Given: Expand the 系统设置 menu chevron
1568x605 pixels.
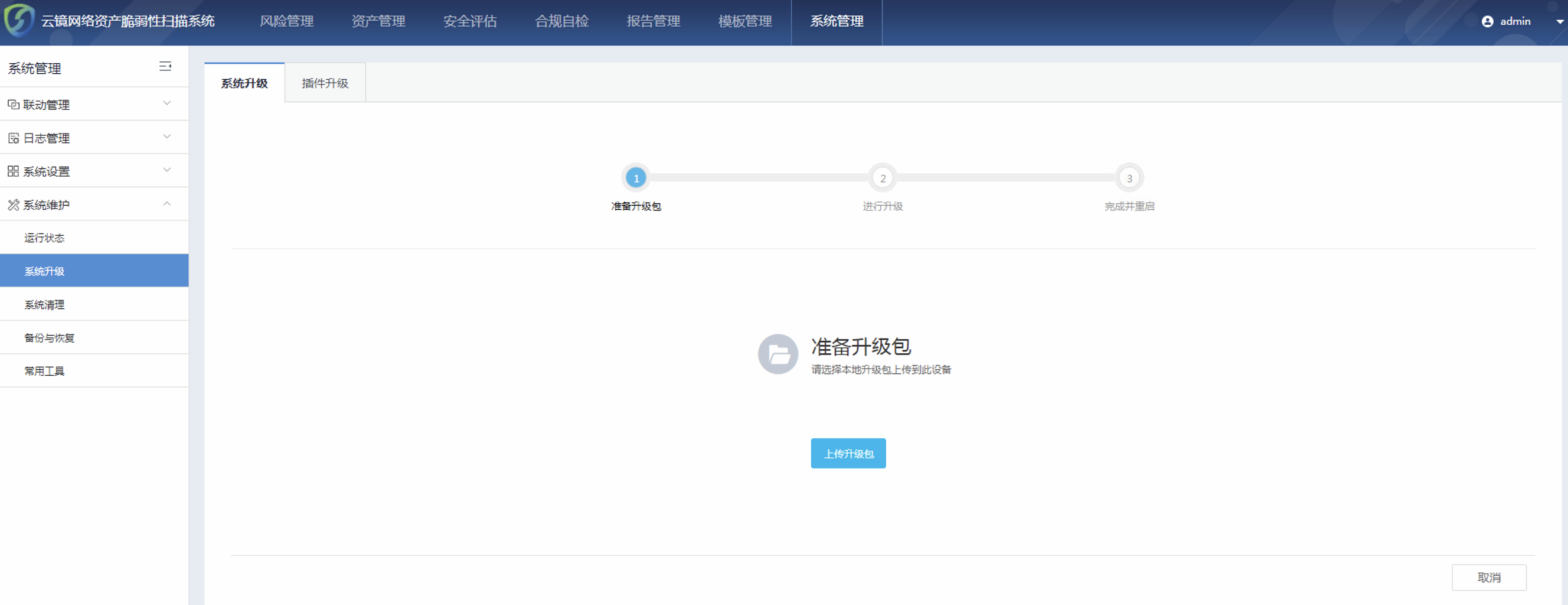Looking at the screenshot, I should (x=167, y=171).
